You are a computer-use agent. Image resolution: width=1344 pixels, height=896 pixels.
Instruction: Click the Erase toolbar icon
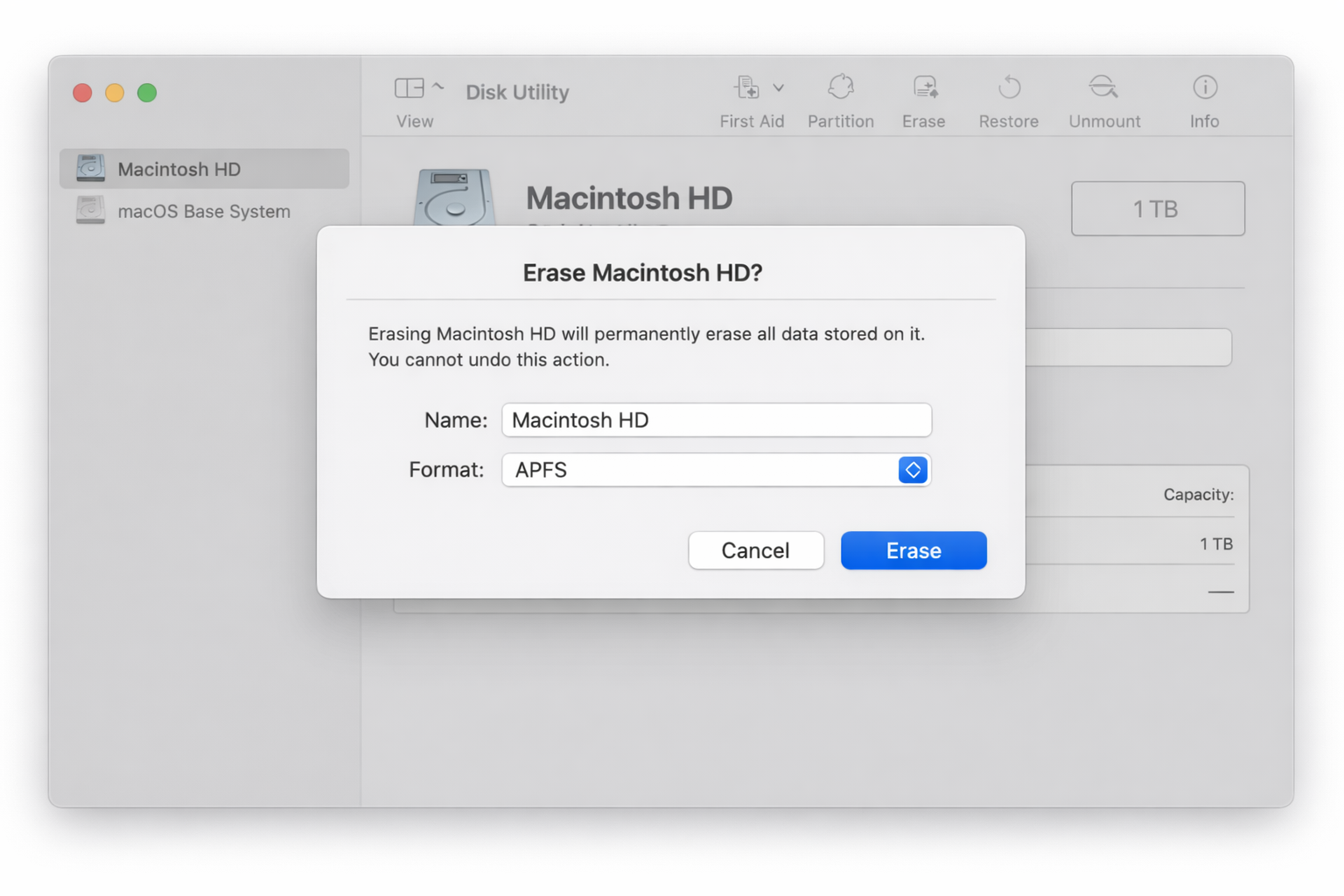[x=924, y=87]
